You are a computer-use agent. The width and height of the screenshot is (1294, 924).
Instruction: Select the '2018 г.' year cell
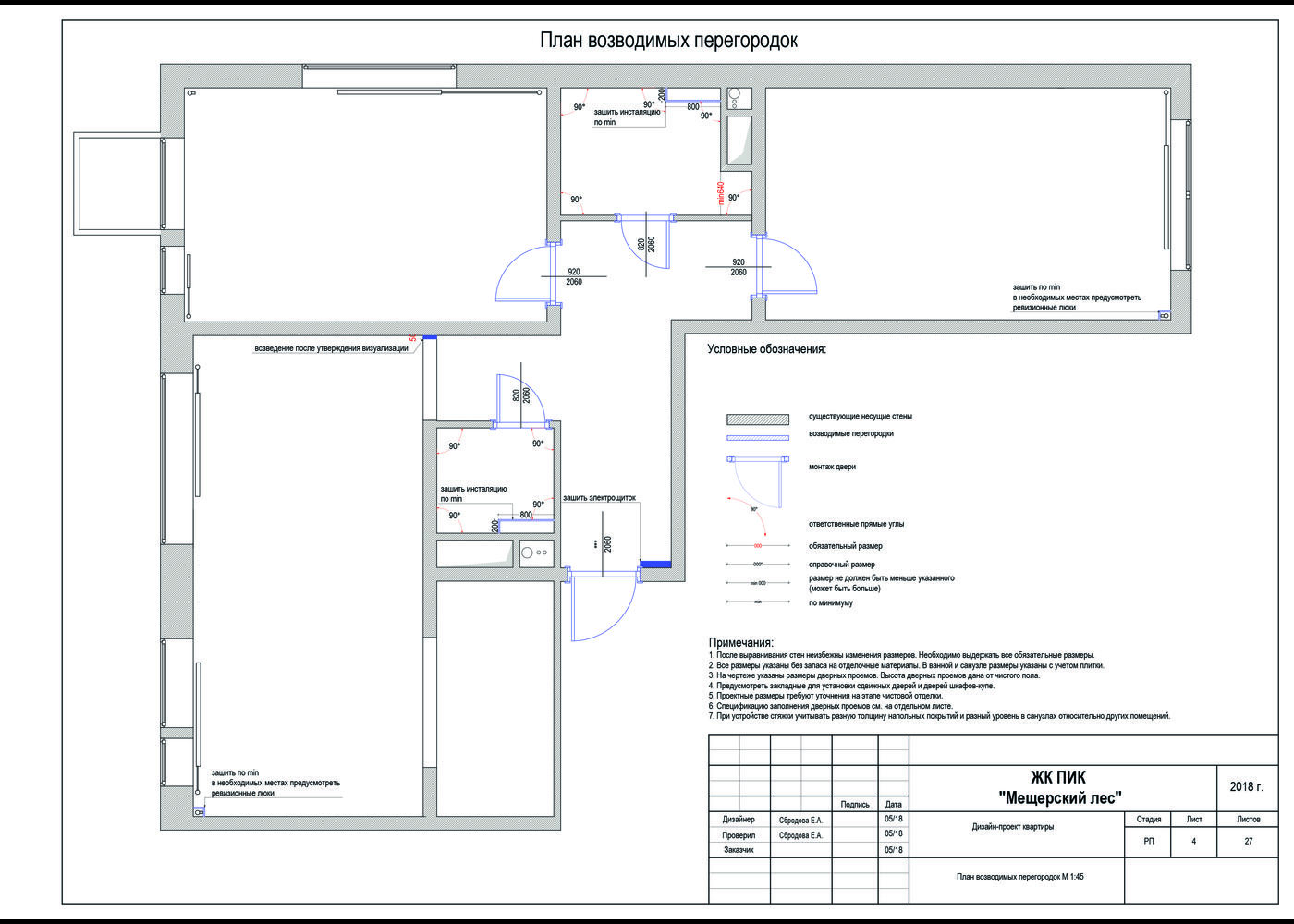click(x=1246, y=787)
